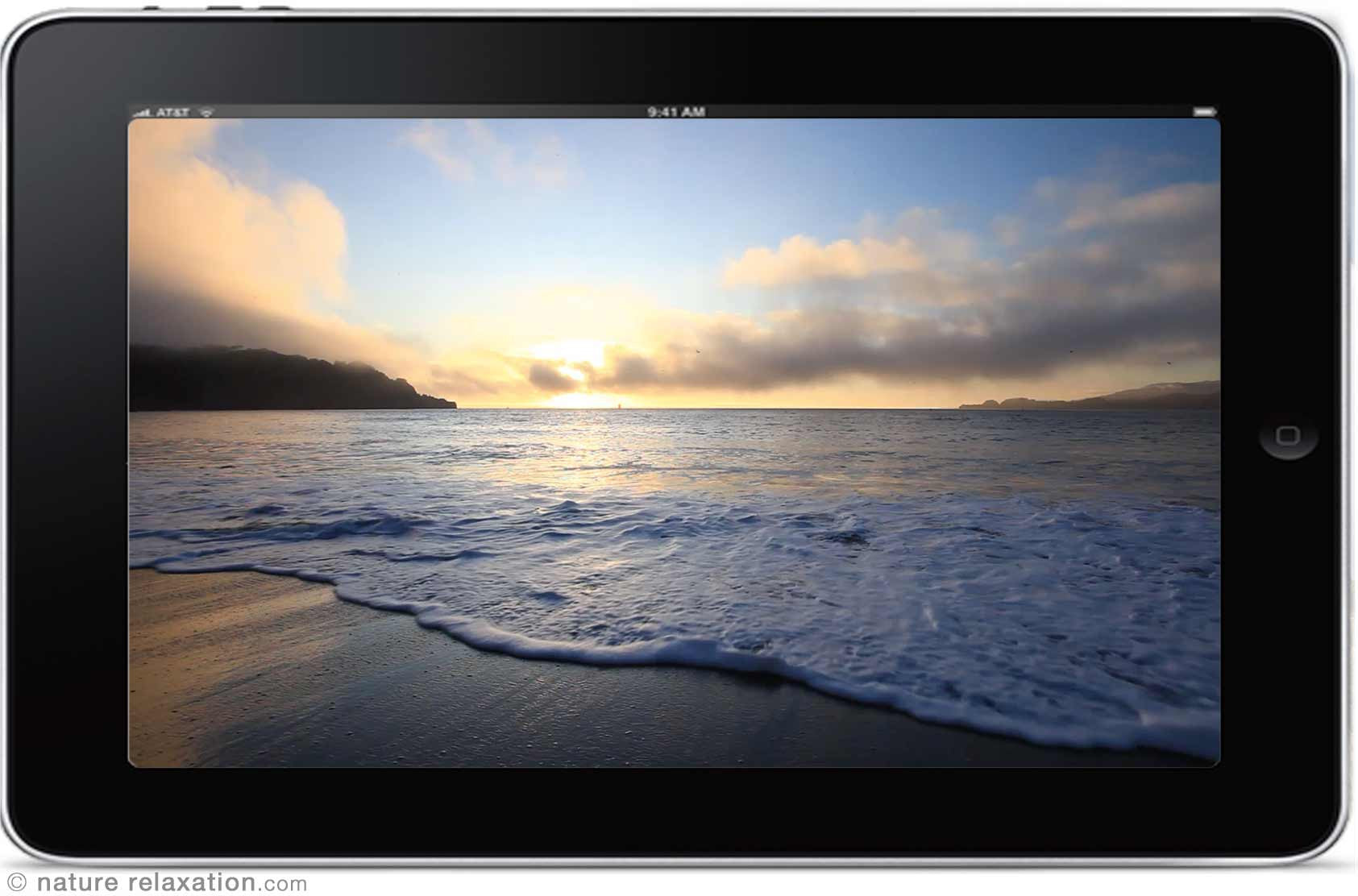
Task: Tap the signal strength bars icon
Action: pyautogui.click(x=143, y=112)
